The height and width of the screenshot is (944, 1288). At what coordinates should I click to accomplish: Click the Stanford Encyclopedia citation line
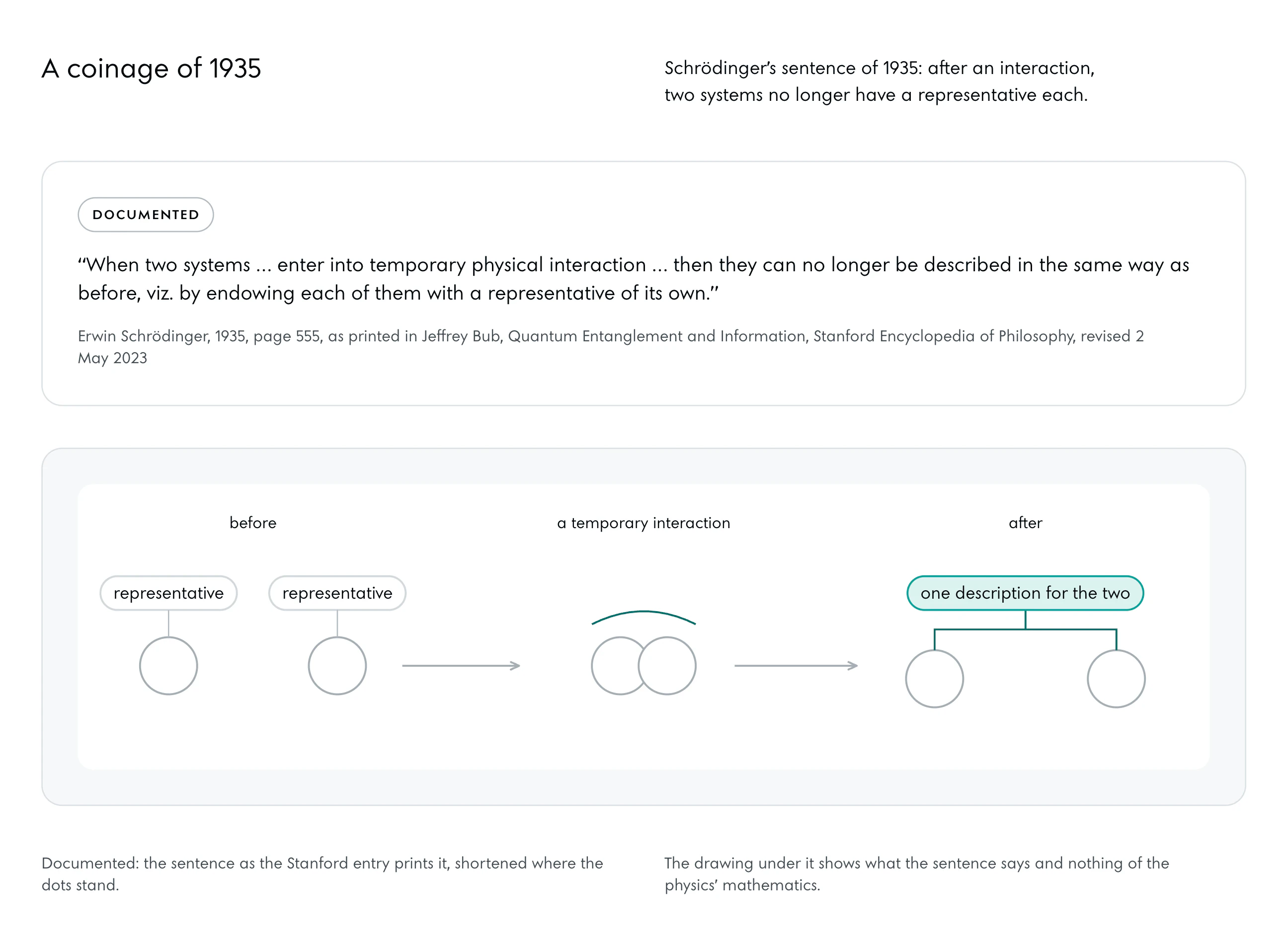[x=610, y=347]
